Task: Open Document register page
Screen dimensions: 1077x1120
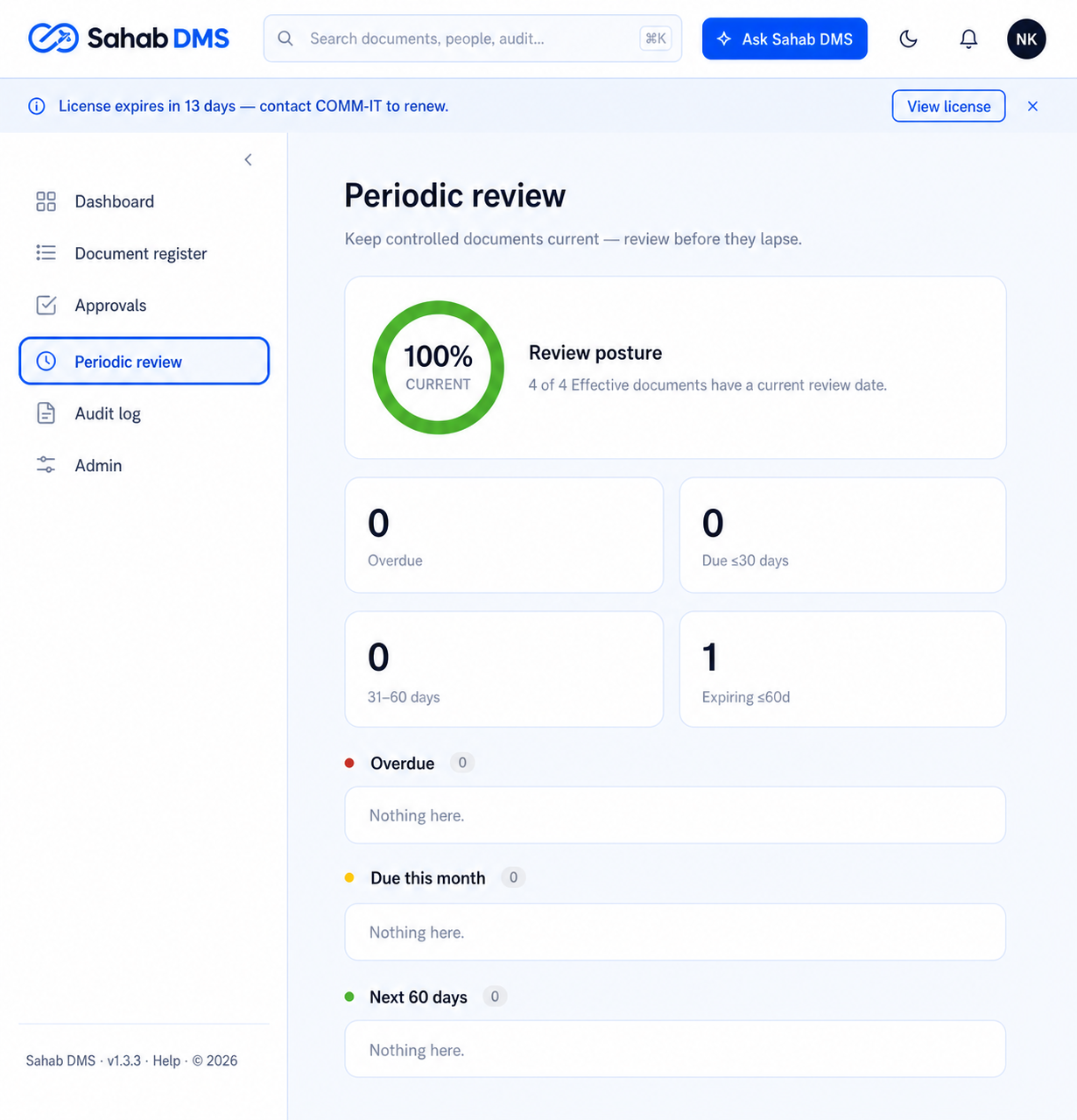Action: point(144,253)
